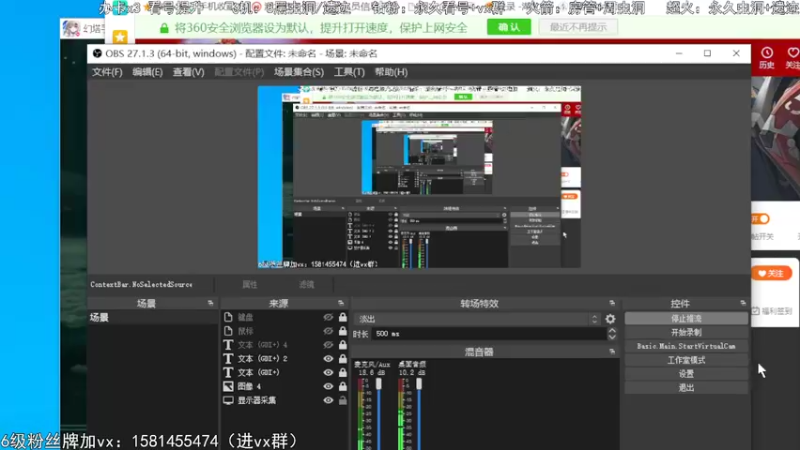
Task: Open 历史 clock icon in browser
Action: coord(766,53)
